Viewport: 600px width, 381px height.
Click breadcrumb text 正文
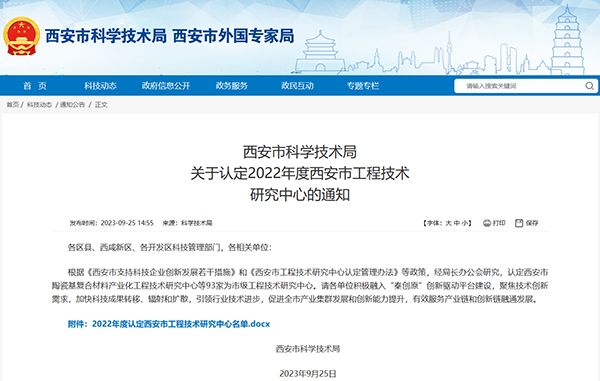(x=101, y=104)
